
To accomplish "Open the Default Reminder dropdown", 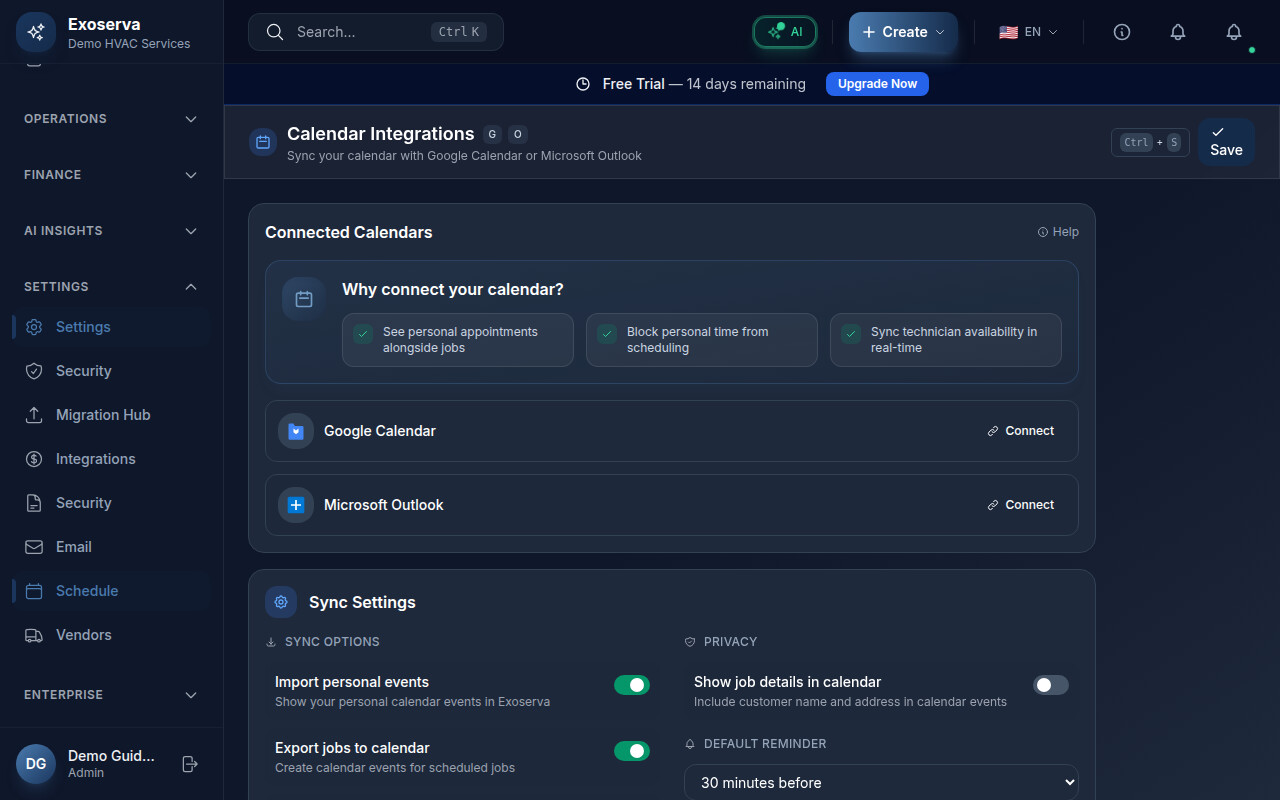I will (x=880, y=782).
